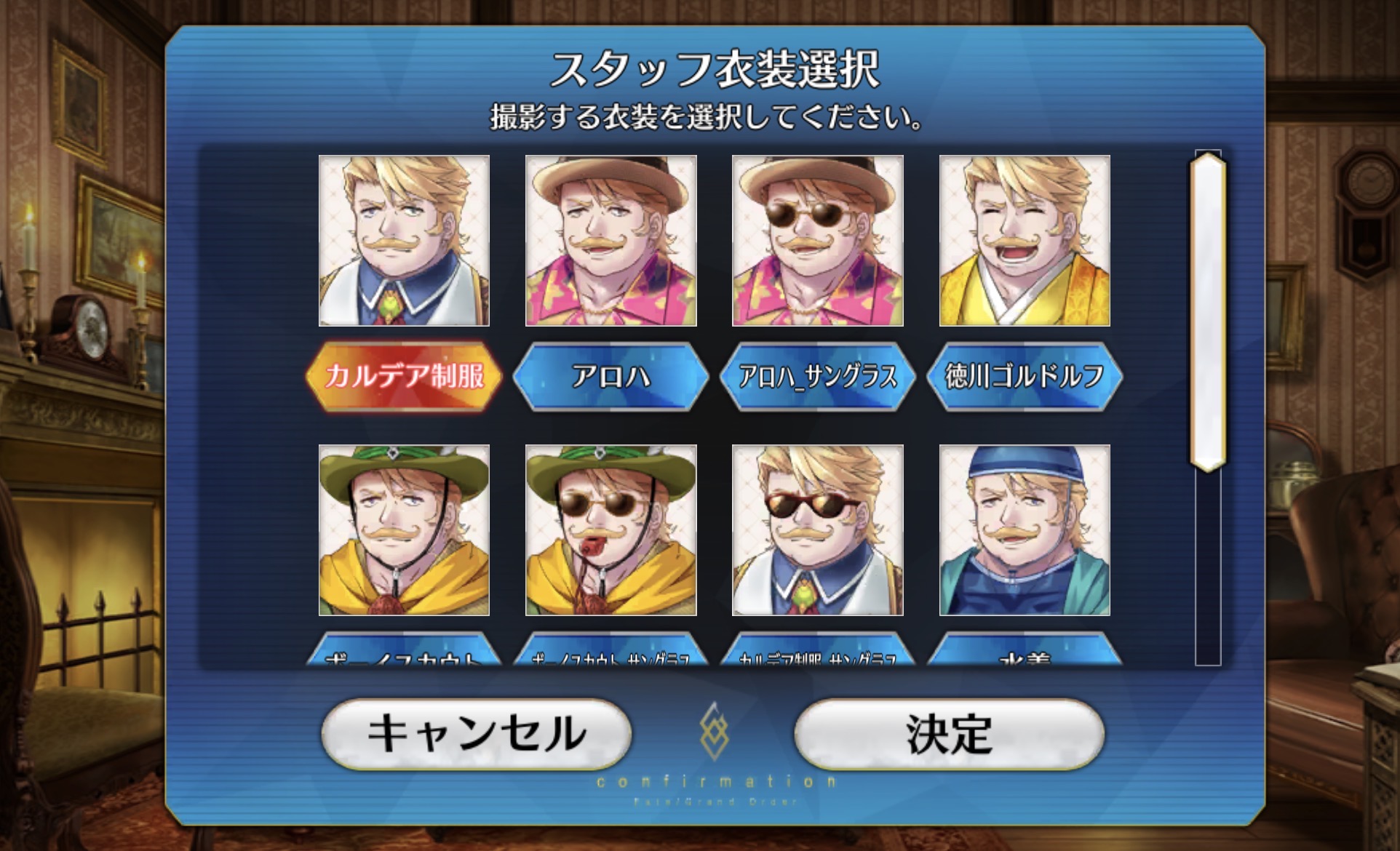Select the アロハ_サングラス costume label
This screenshot has width=1400, height=851.
tap(818, 376)
